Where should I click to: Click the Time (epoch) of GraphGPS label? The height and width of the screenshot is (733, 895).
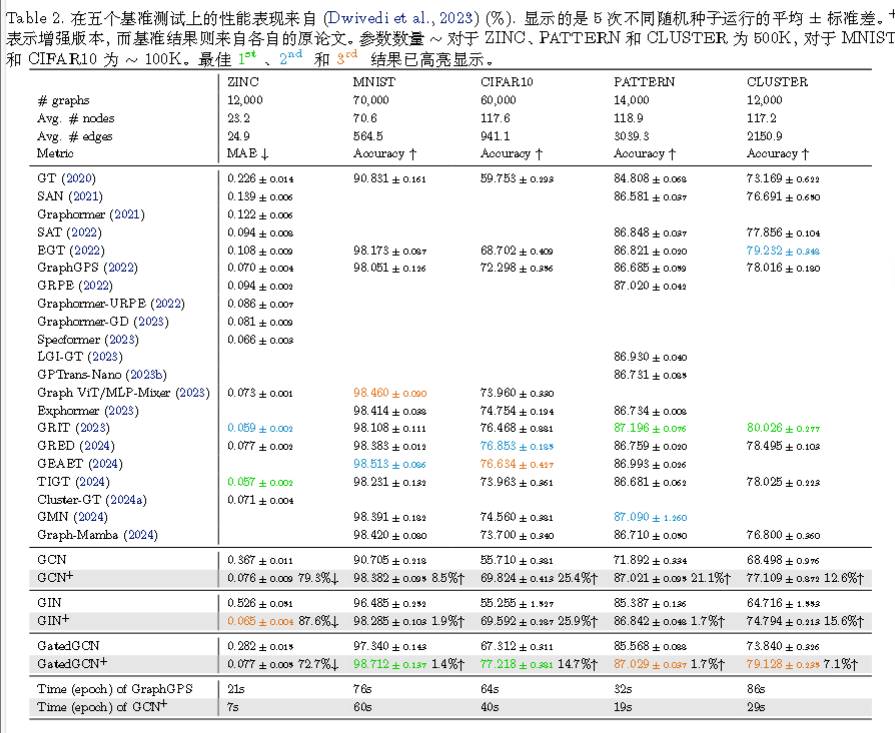[113, 689]
